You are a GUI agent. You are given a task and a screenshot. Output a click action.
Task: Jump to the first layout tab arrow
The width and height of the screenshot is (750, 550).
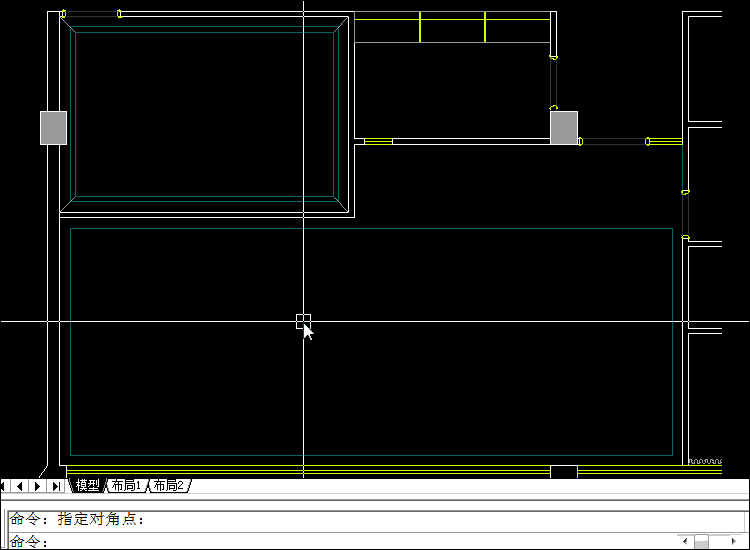(6, 486)
